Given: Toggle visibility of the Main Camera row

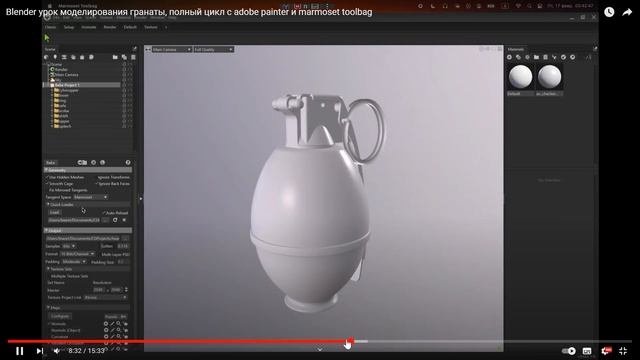Looking at the screenshot, I should click(x=124, y=75).
